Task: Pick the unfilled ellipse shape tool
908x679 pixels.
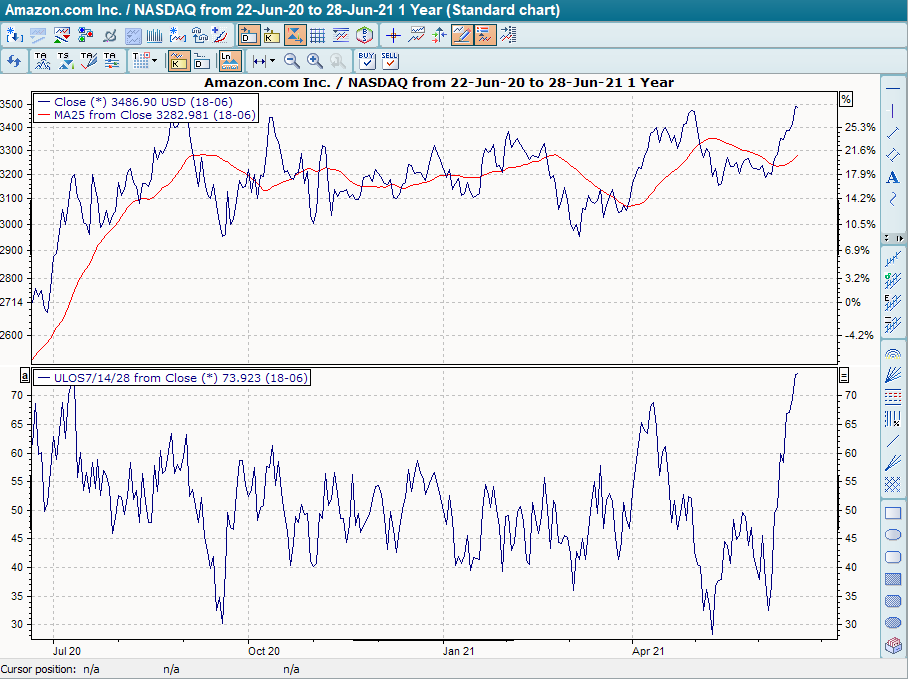Action: pyautogui.click(x=893, y=535)
